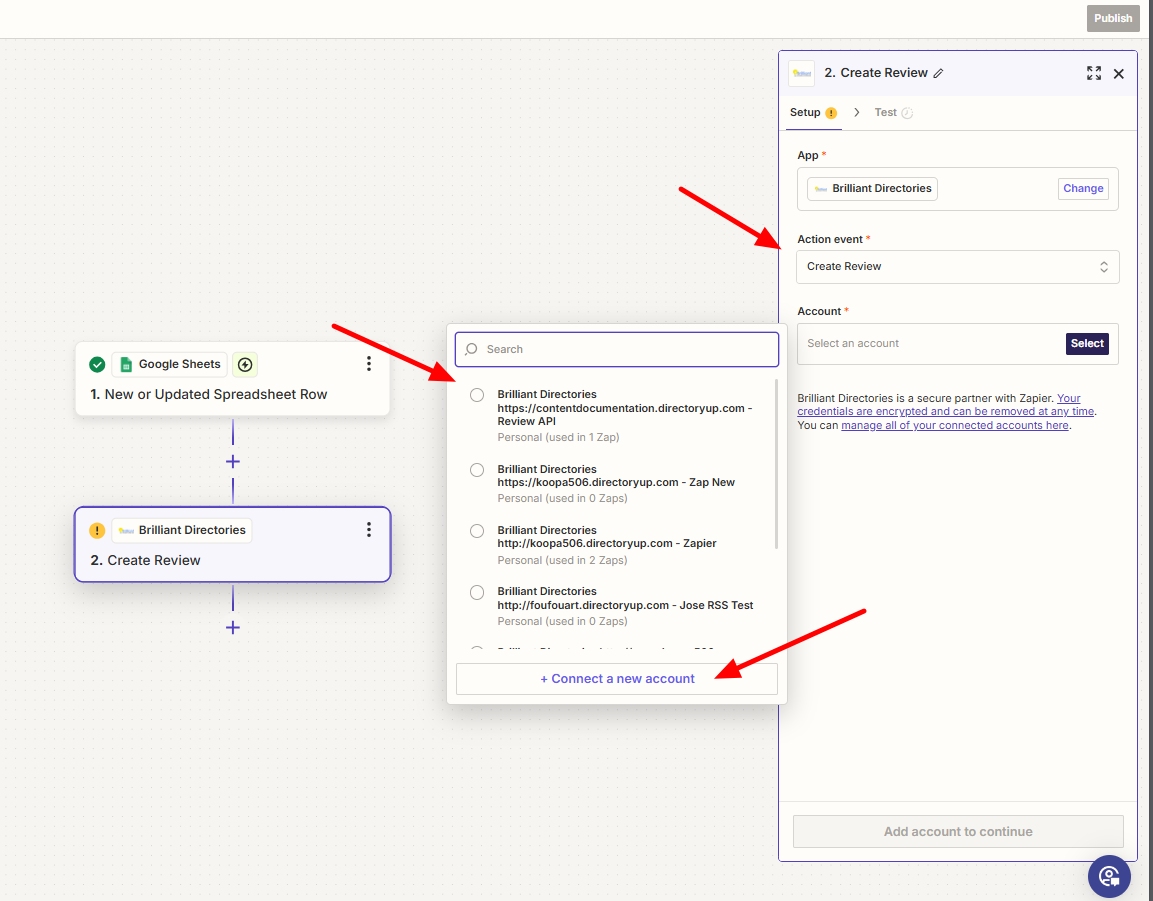Focus the account Search field
The height and width of the screenshot is (901, 1153).
616,349
